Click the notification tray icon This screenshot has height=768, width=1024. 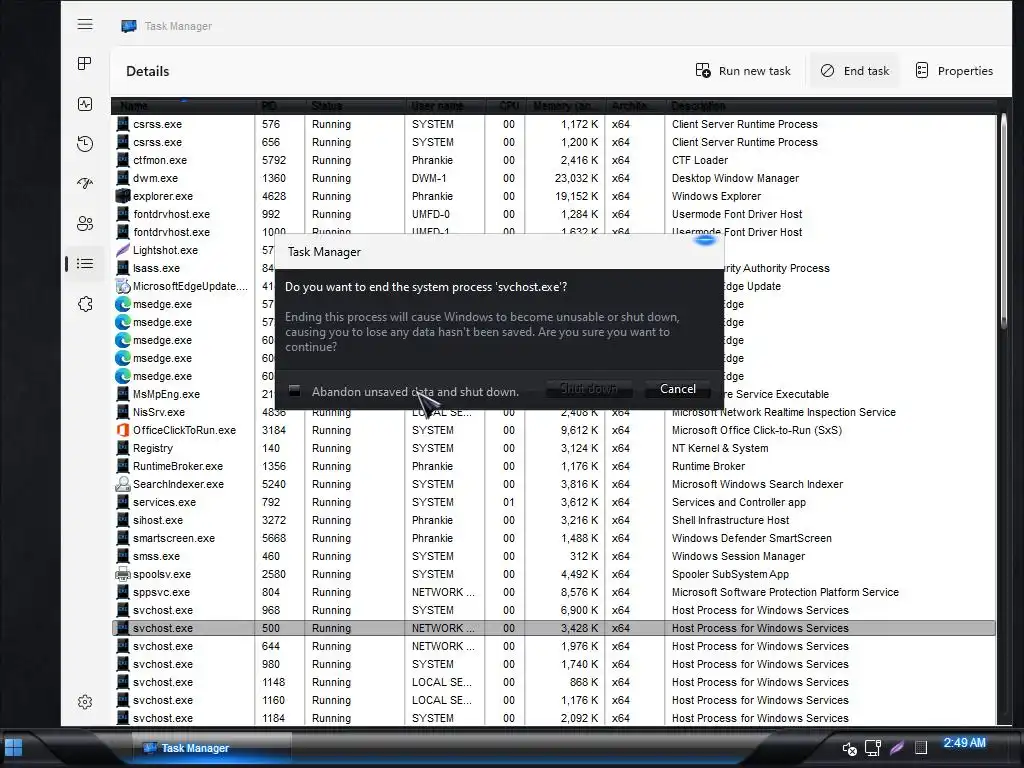(x=921, y=748)
